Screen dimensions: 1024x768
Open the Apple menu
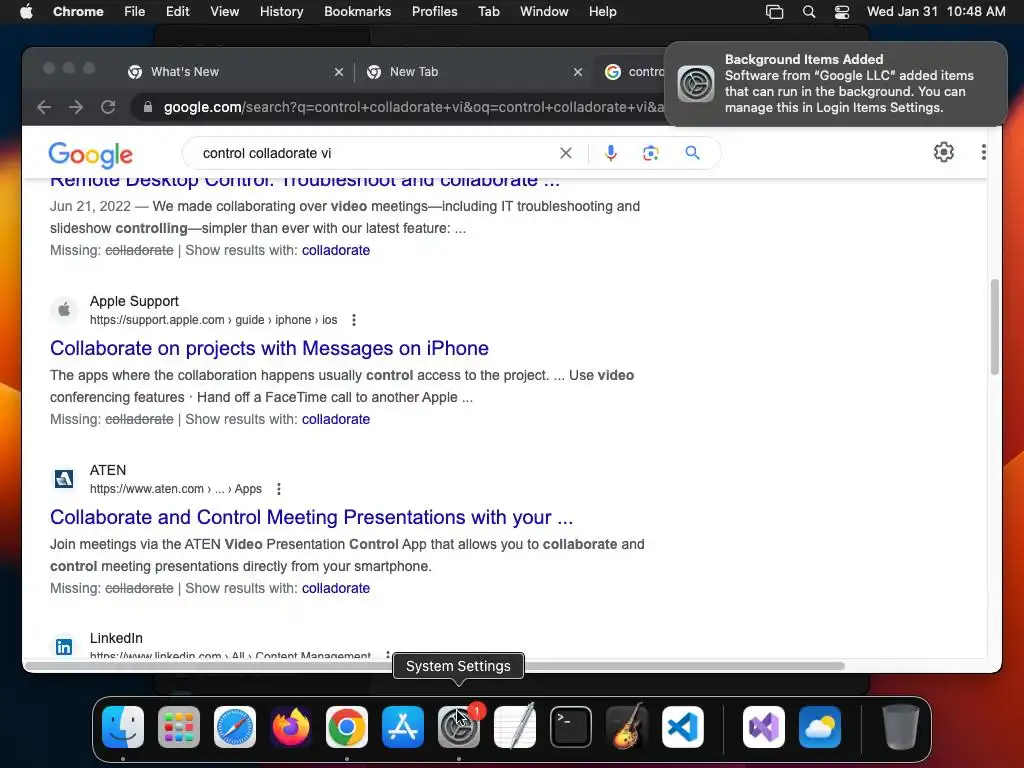pyautogui.click(x=26, y=11)
